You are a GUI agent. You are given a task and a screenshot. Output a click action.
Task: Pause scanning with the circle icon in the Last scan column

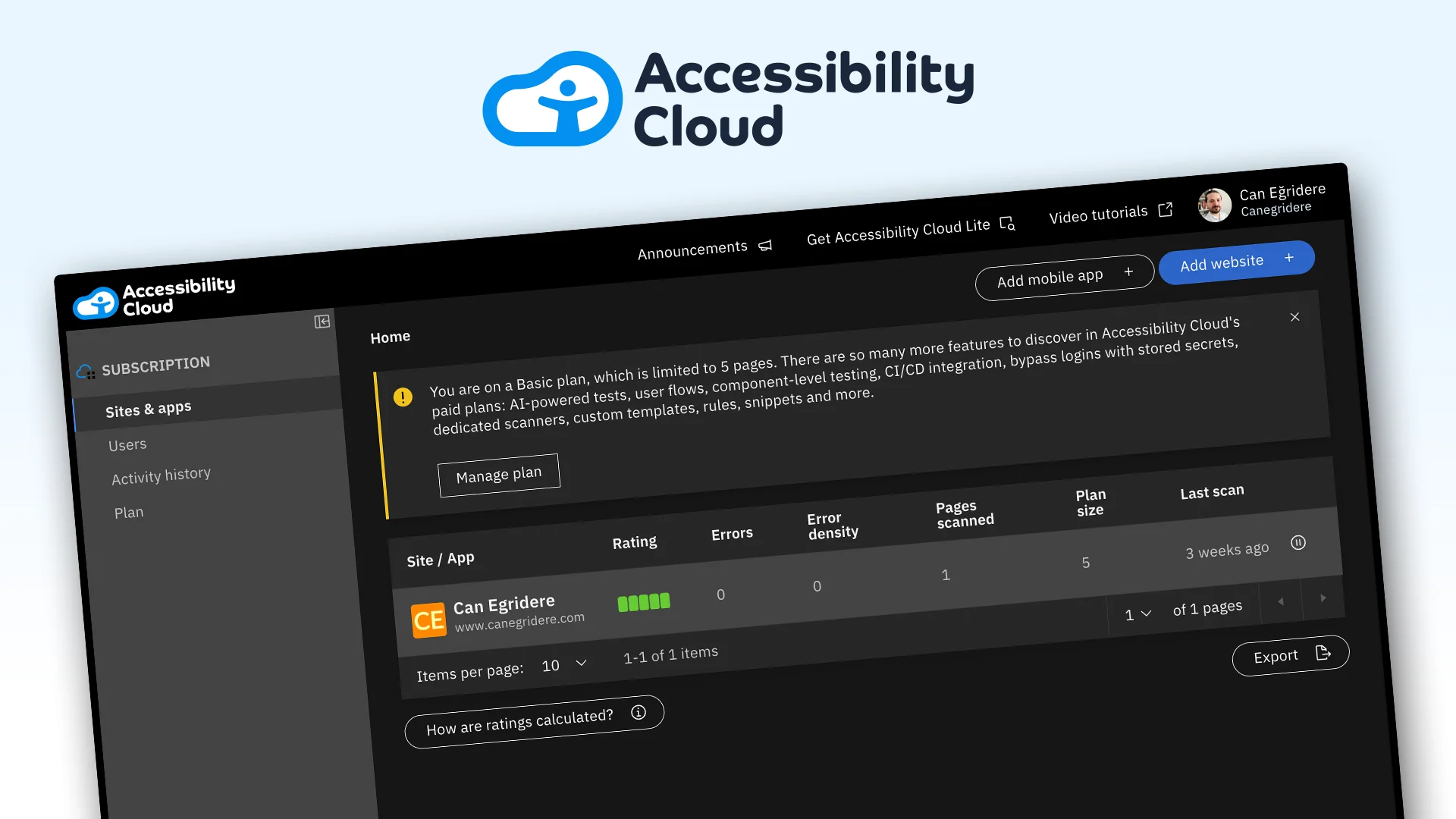pyautogui.click(x=1298, y=543)
